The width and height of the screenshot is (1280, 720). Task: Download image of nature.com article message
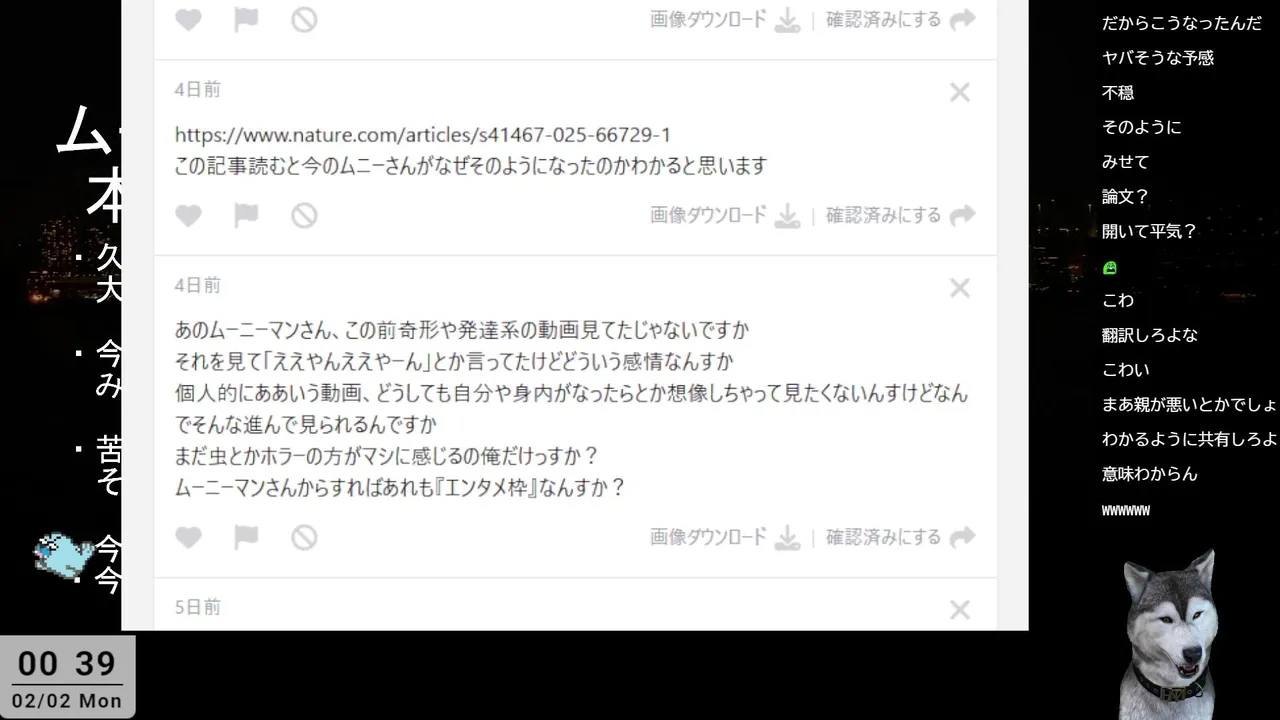click(725, 216)
